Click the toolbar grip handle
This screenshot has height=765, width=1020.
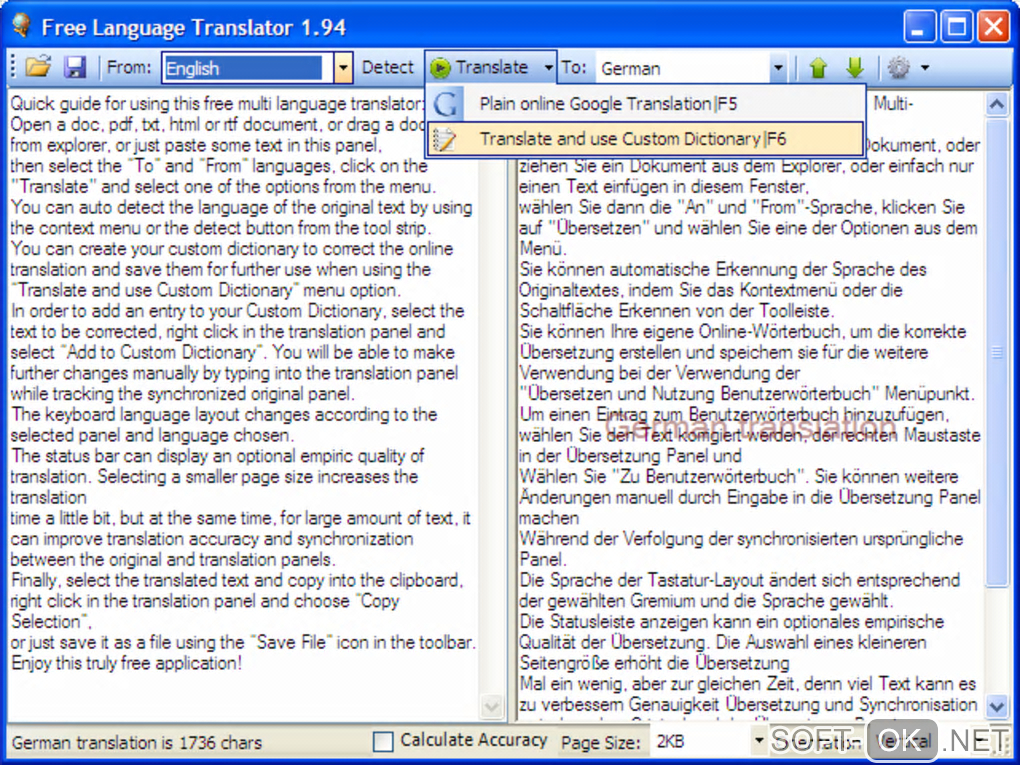13,68
